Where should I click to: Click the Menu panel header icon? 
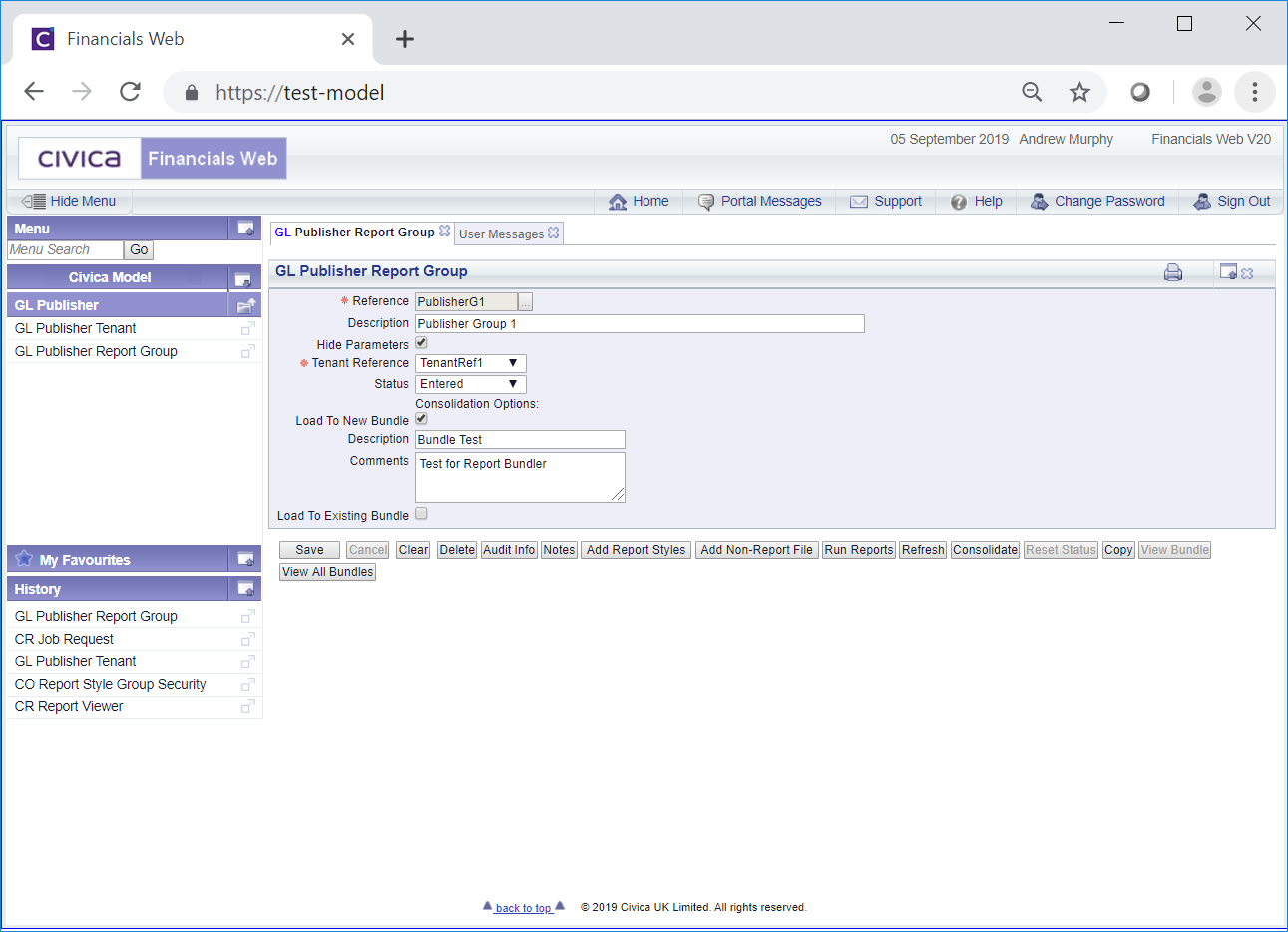click(245, 229)
